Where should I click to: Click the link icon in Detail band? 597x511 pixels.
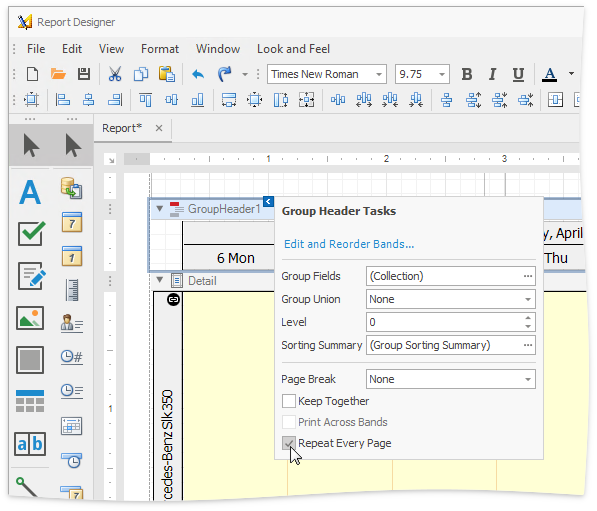pyautogui.click(x=173, y=299)
